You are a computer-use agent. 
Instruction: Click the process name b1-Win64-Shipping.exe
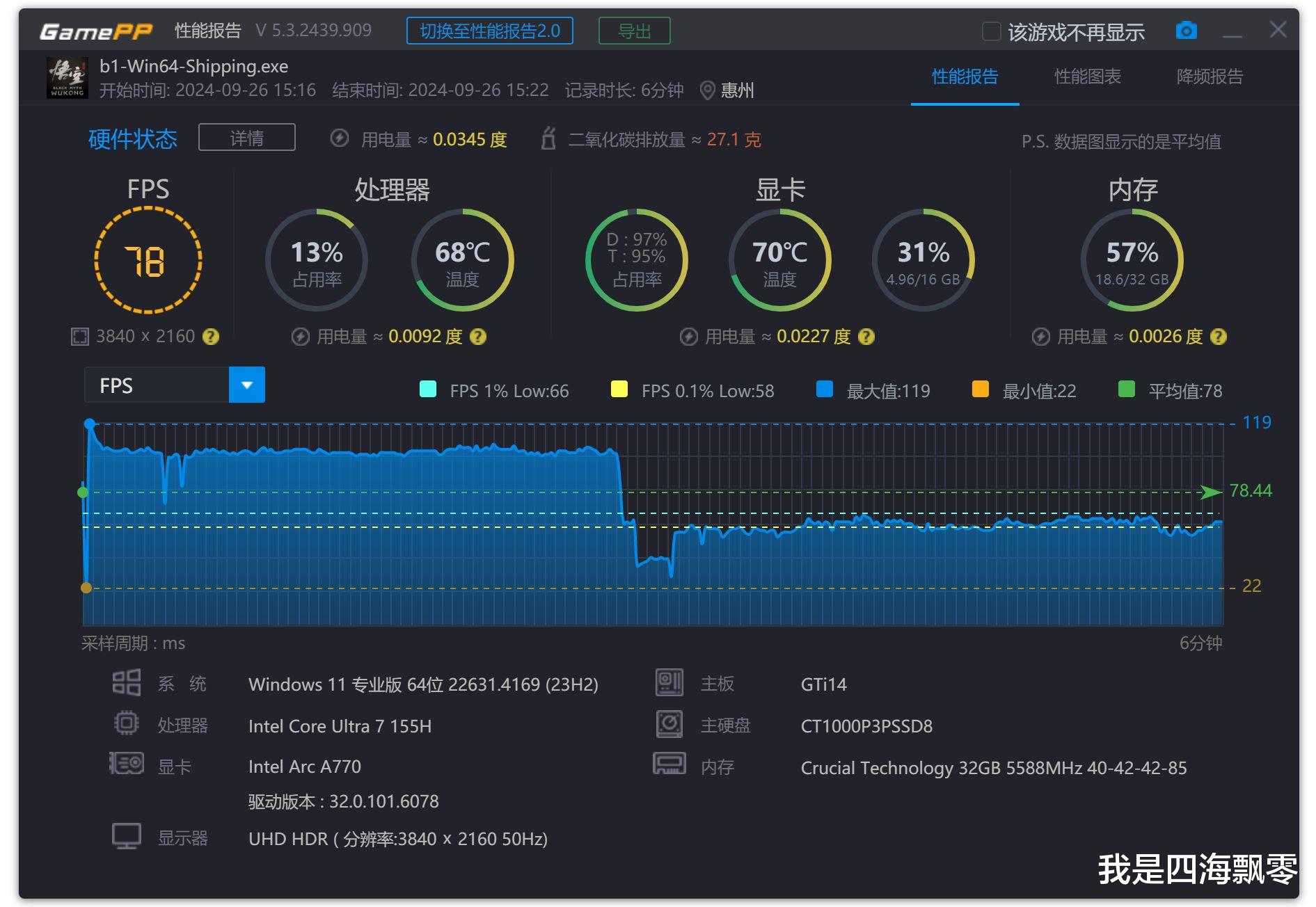tap(193, 66)
